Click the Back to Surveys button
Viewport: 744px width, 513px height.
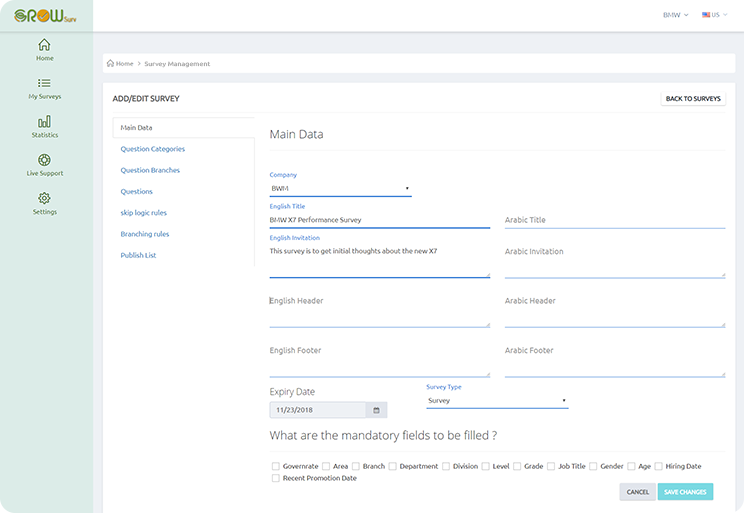pyautogui.click(x=693, y=99)
